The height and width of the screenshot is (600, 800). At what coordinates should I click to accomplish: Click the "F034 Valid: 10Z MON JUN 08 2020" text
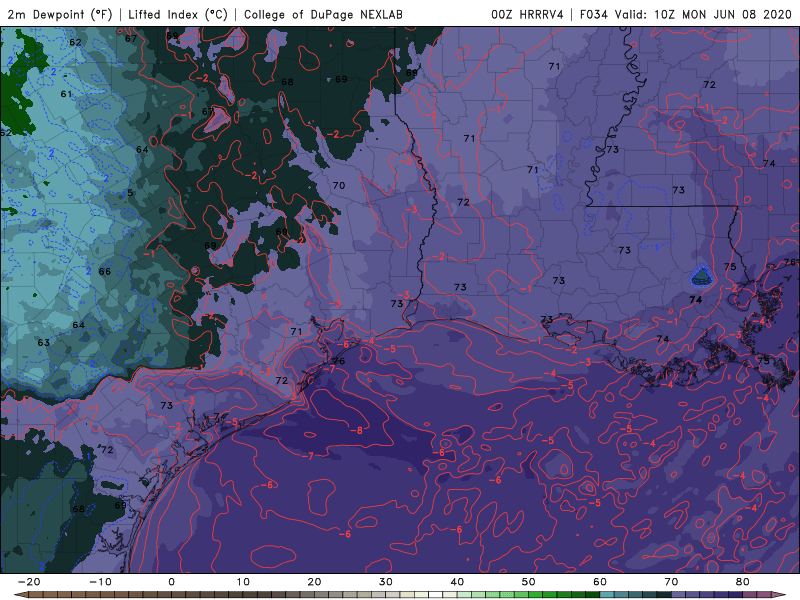(686, 14)
